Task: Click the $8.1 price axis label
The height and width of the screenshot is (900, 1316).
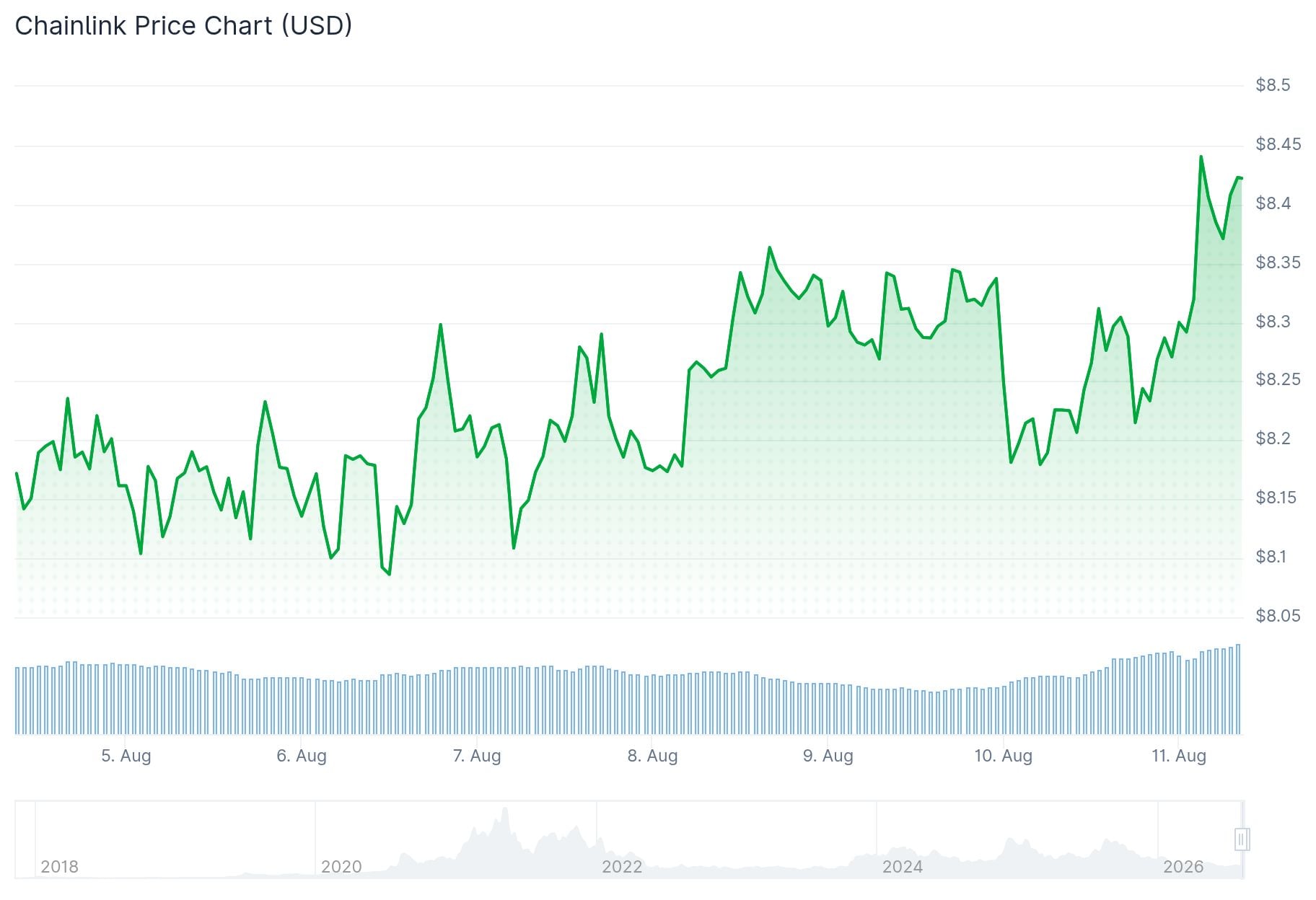Action: 1271,557
